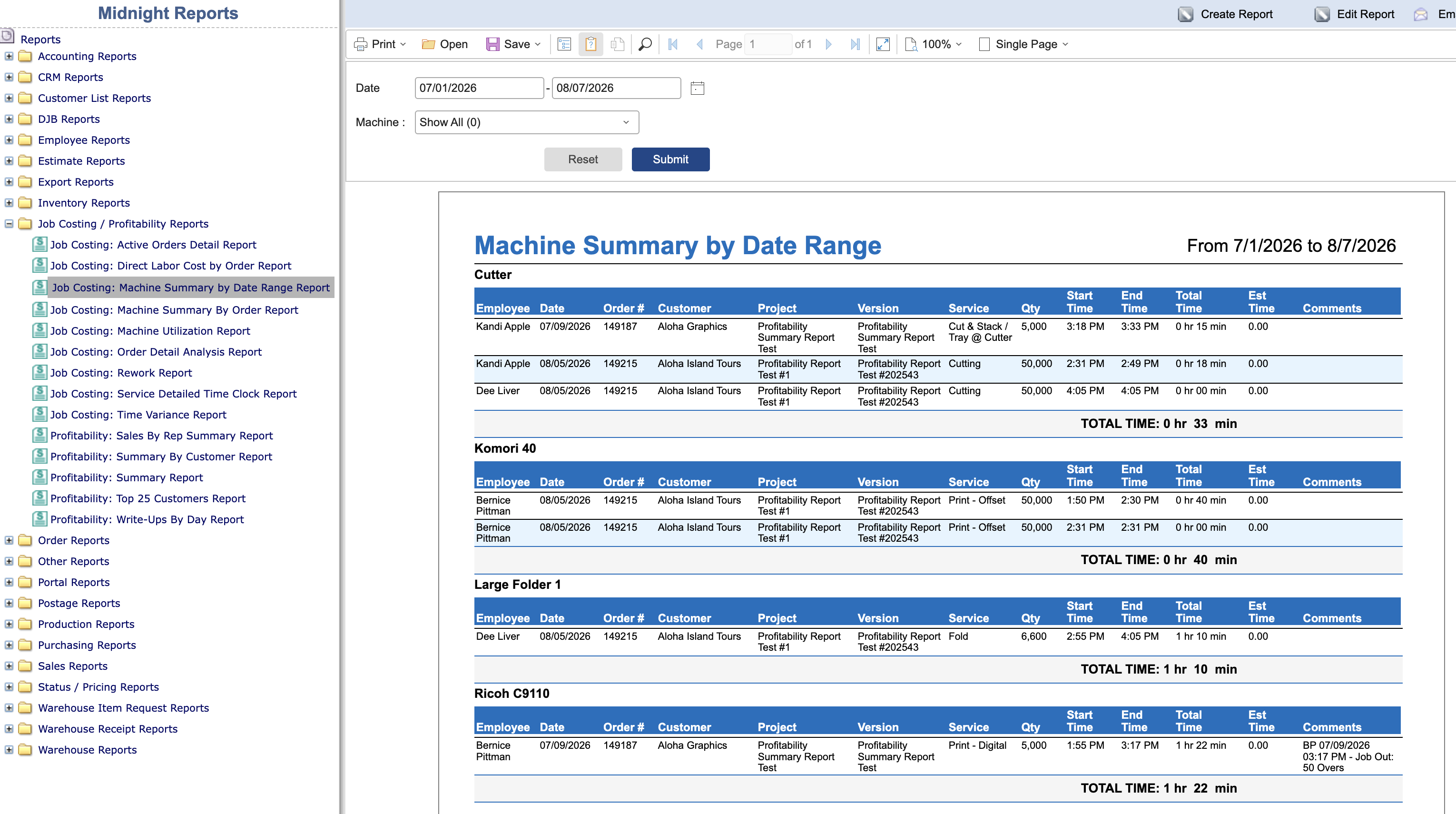Open the 100% zoom level dropdown
Image resolution: width=1456 pixels, height=814 pixels.
(x=959, y=44)
